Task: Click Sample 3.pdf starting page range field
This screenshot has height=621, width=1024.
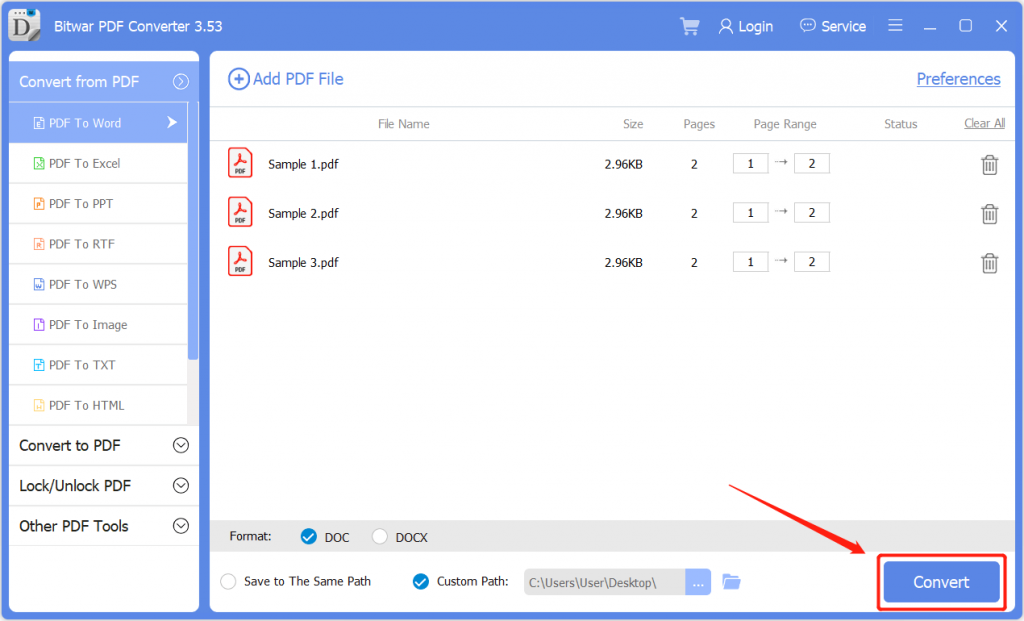Action: 750,261
